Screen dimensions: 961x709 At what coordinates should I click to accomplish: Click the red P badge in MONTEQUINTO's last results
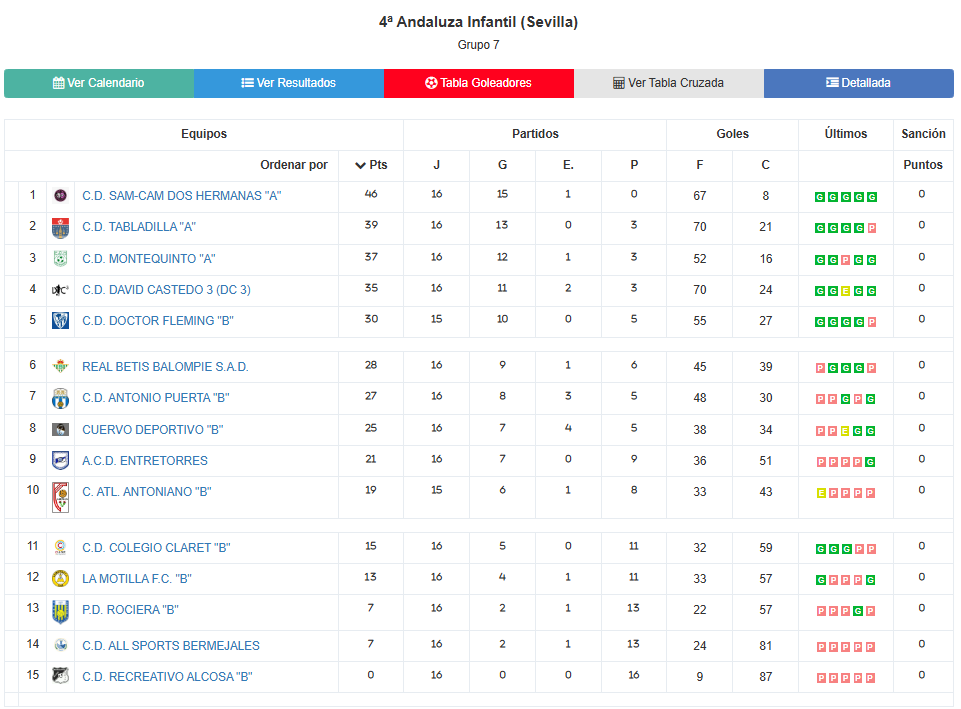tap(845, 260)
